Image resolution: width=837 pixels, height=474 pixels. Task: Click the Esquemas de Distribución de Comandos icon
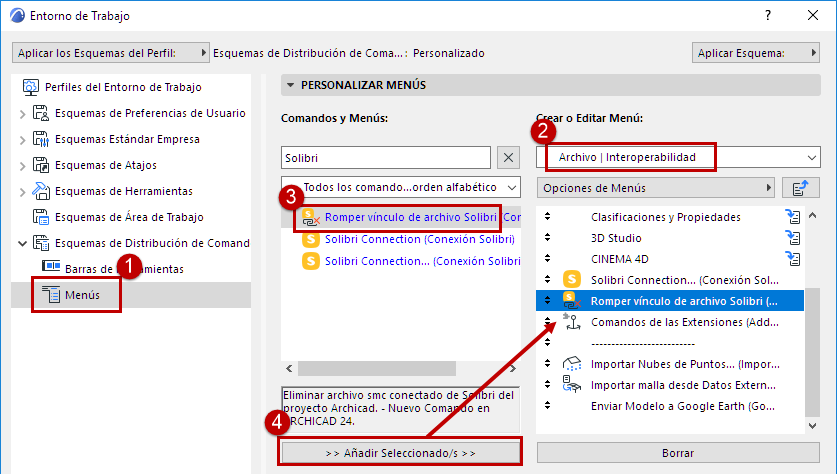41,243
